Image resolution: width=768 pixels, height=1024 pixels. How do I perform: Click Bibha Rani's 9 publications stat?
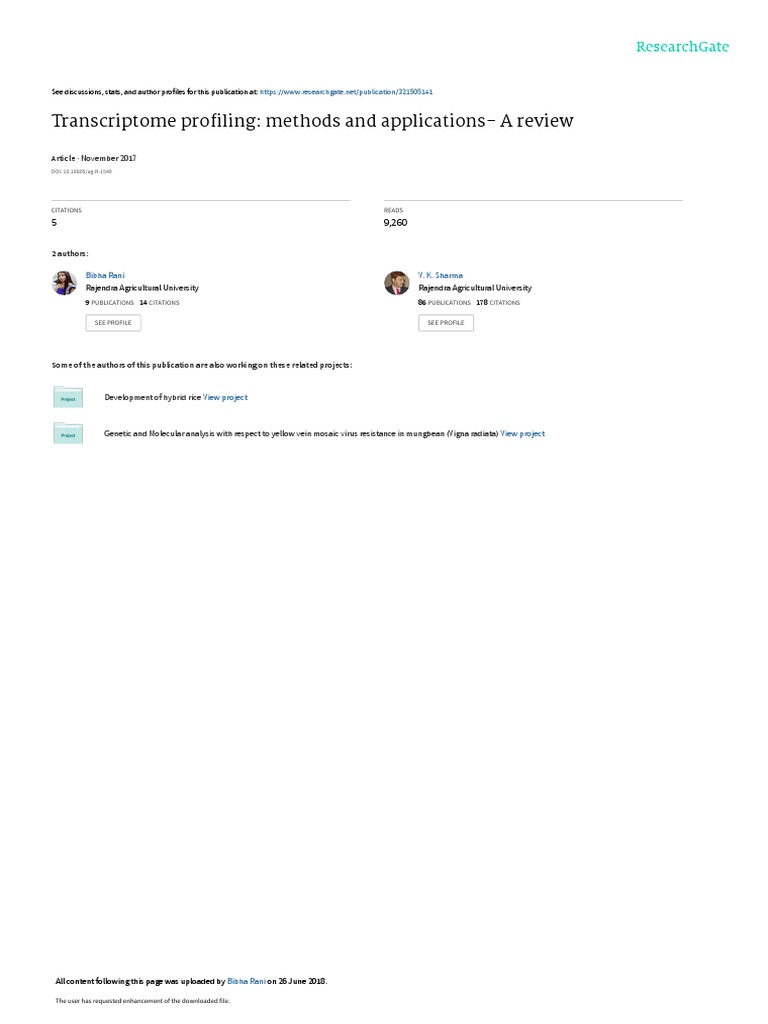click(x=110, y=302)
